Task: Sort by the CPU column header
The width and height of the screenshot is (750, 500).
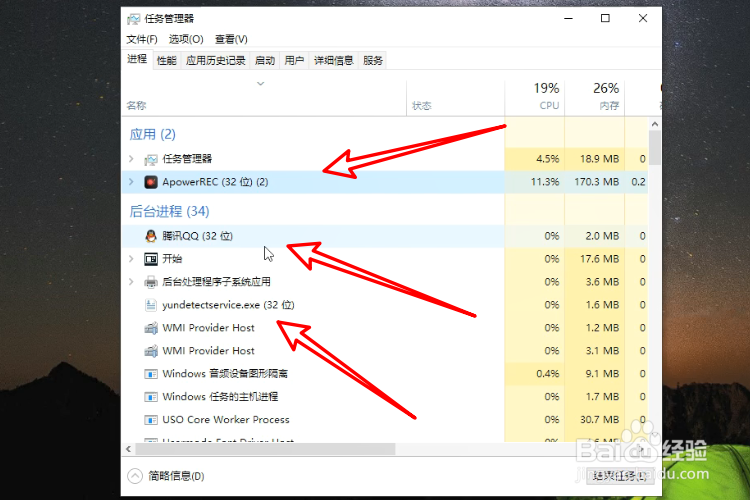Action: (x=535, y=98)
